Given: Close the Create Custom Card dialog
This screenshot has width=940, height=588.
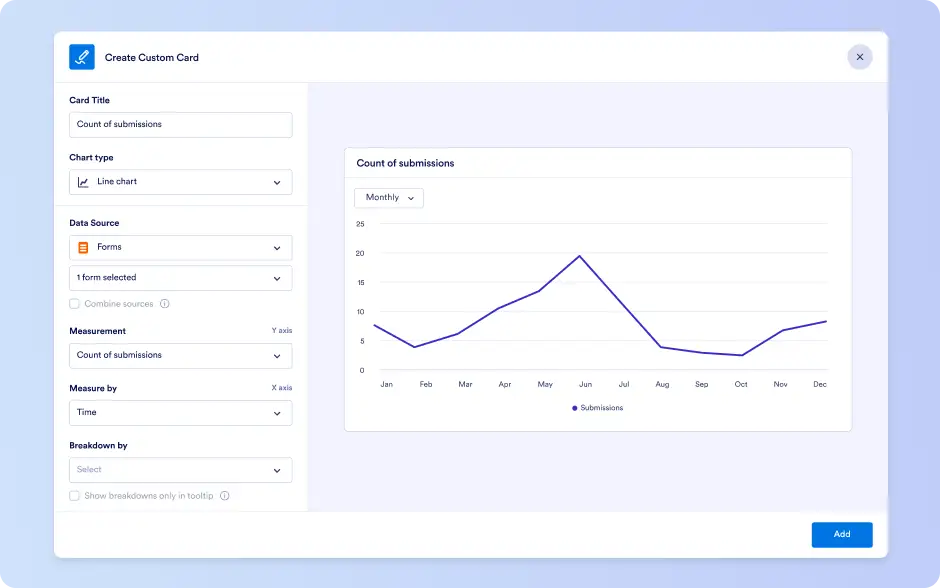Looking at the screenshot, I should (x=860, y=57).
